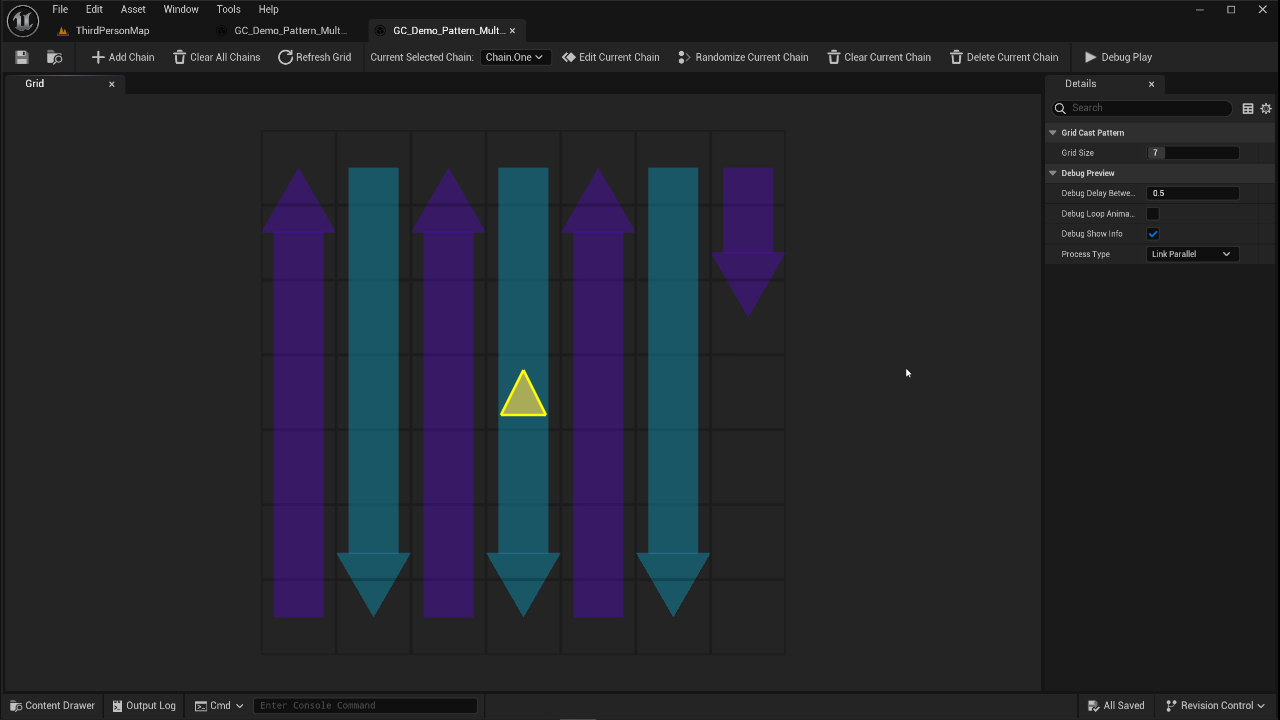Click Clear Current Chain button
The height and width of the screenshot is (720, 1280).
coord(879,57)
